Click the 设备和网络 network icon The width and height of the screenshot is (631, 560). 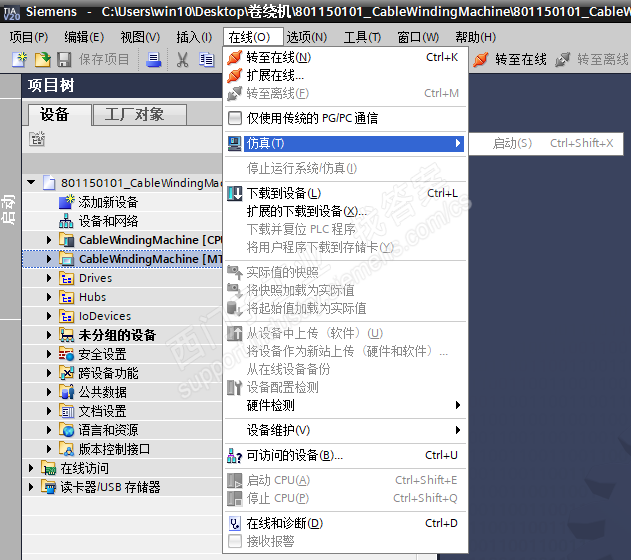[x=66, y=221]
